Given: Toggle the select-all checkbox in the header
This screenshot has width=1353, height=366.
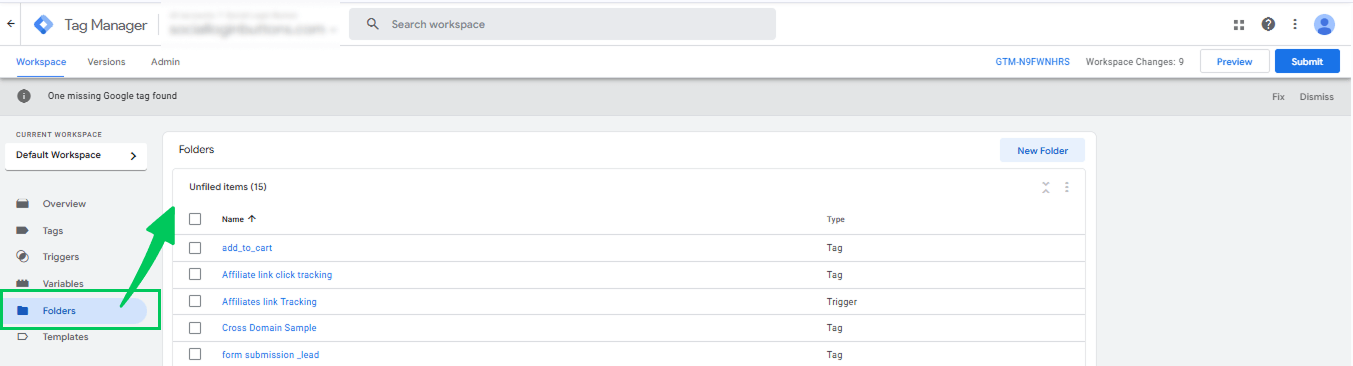Looking at the screenshot, I should click(x=195, y=219).
